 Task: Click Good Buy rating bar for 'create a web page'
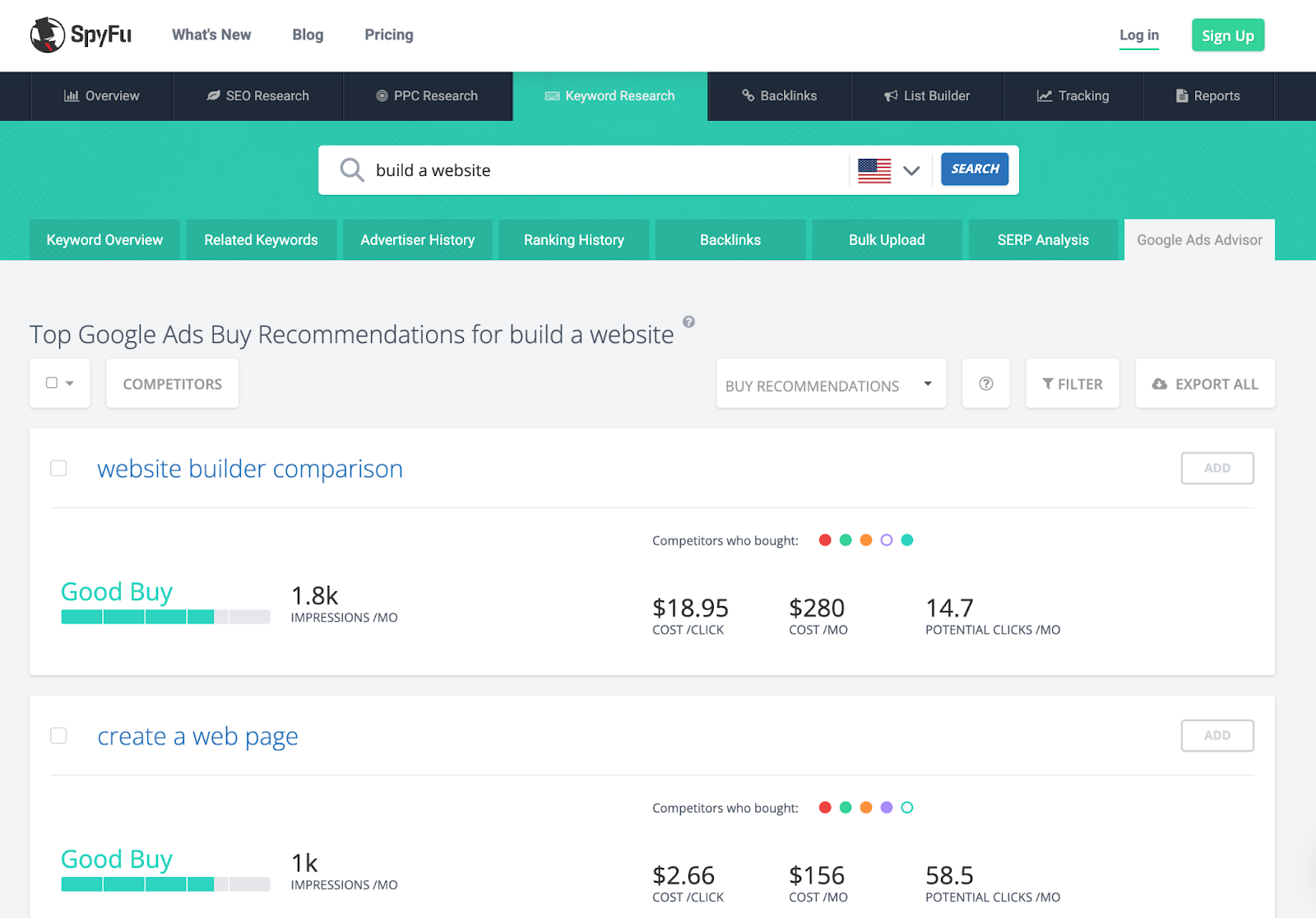(x=165, y=884)
